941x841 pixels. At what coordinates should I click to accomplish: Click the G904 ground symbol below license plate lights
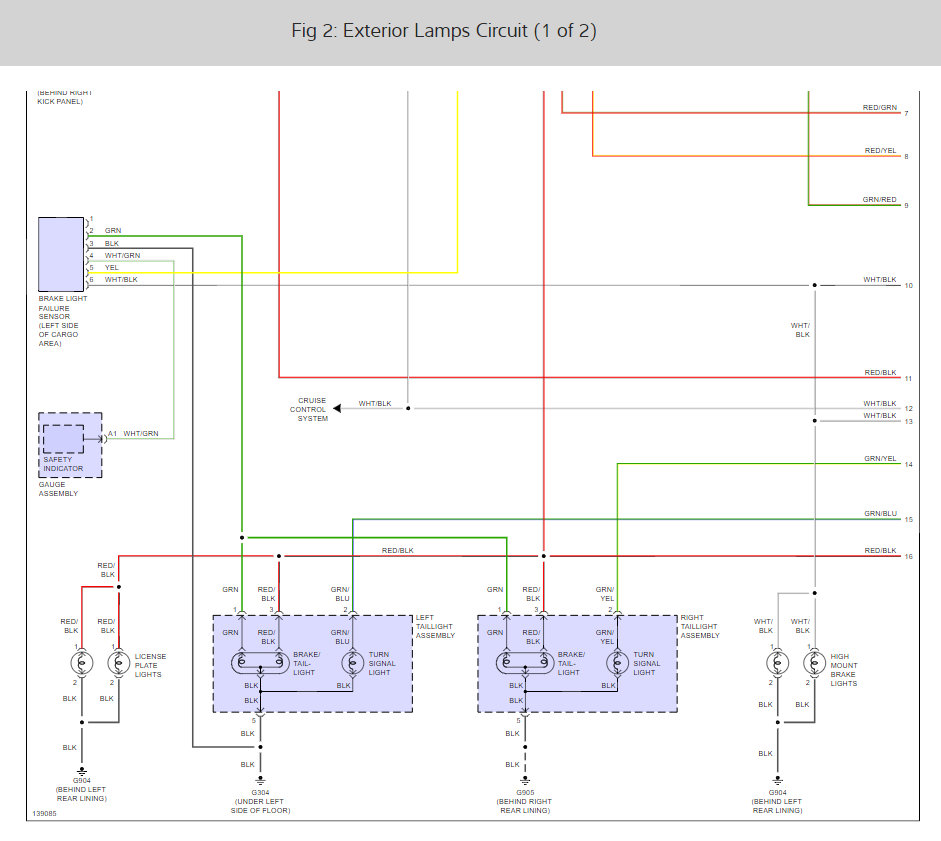pyautogui.click(x=82, y=771)
